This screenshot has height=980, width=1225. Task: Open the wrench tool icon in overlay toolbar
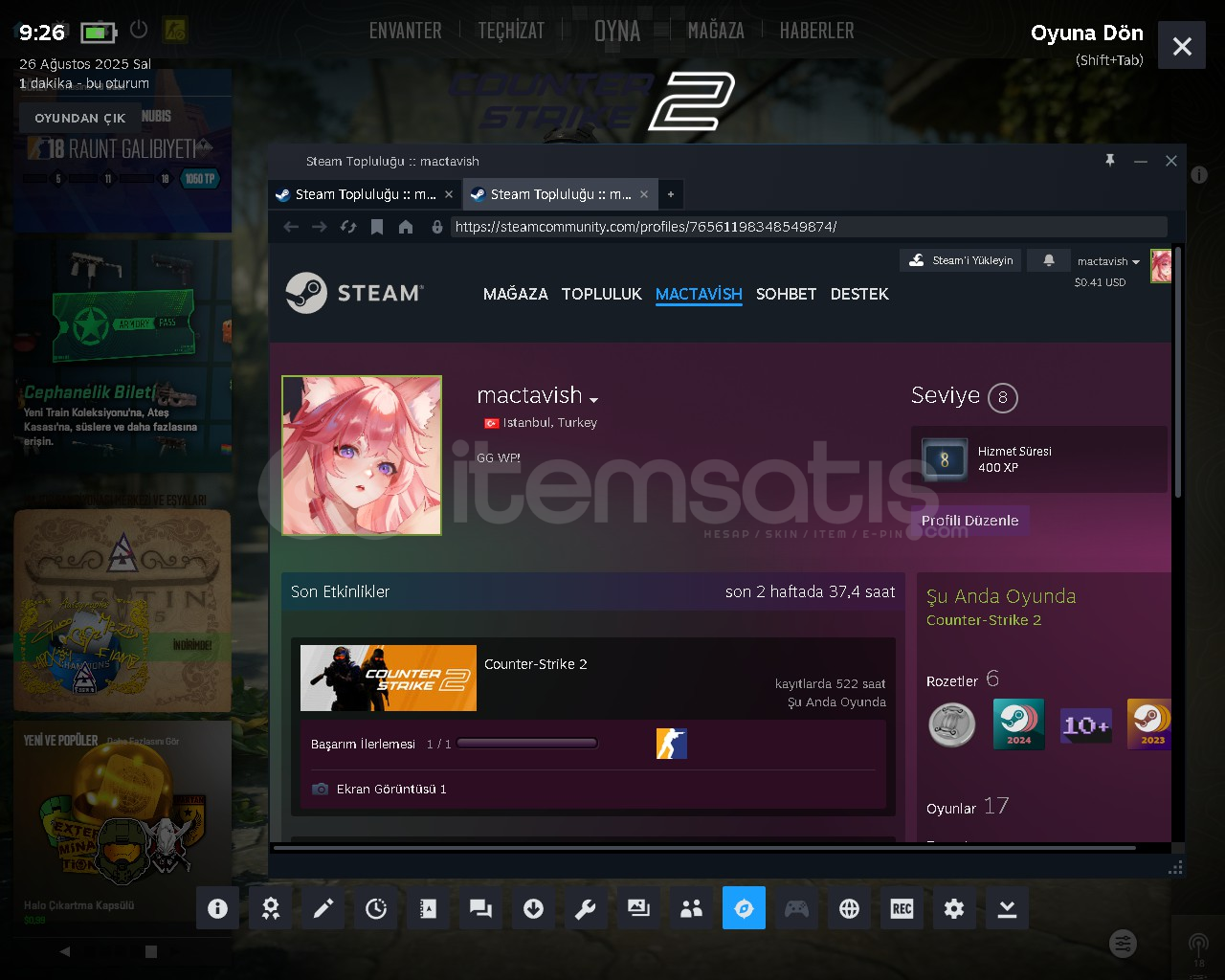click(586, 908)
